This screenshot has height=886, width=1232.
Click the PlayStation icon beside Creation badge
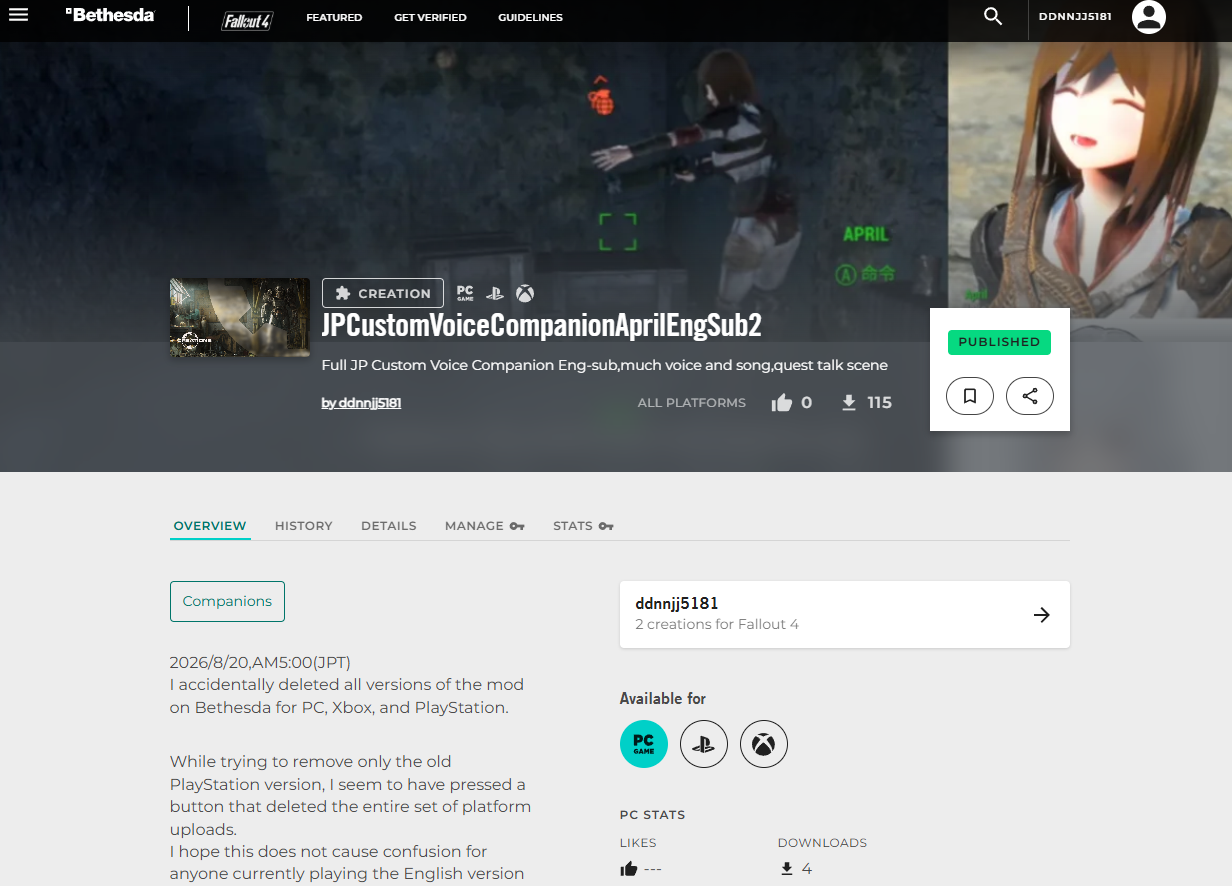pos(495,293)
